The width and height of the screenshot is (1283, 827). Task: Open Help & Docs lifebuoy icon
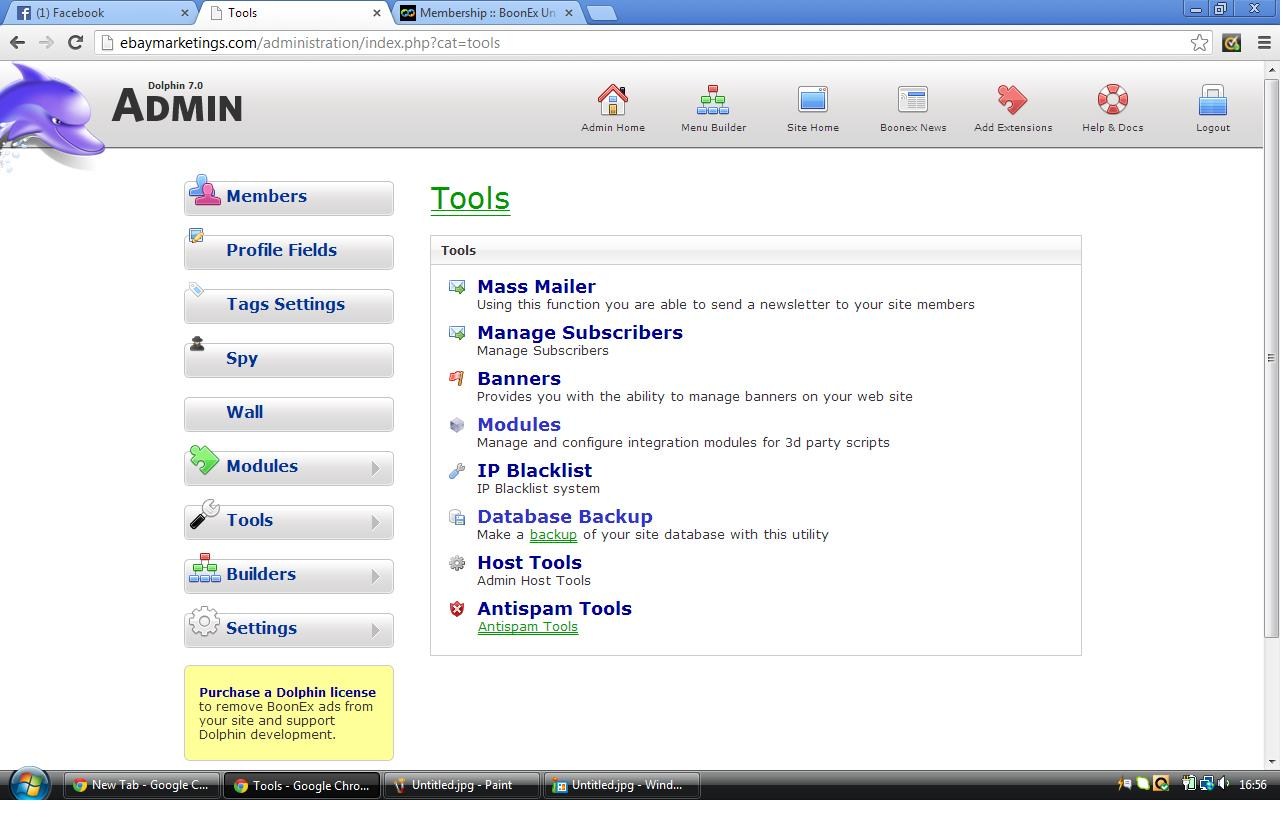[1112, 100]
